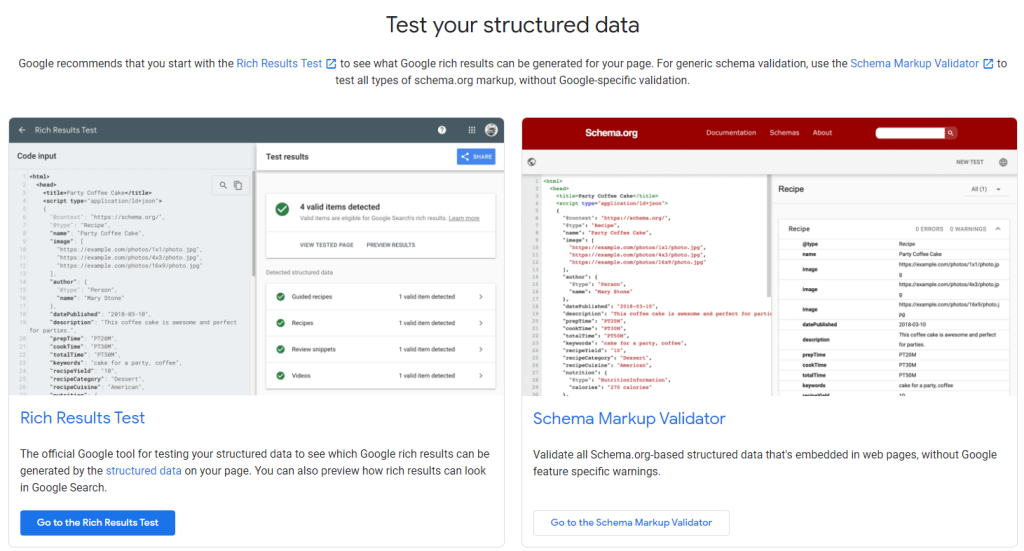The height and width of the screenshot is (551, 1024).
Task: Select the Schemas menu item
Action: 784,132
